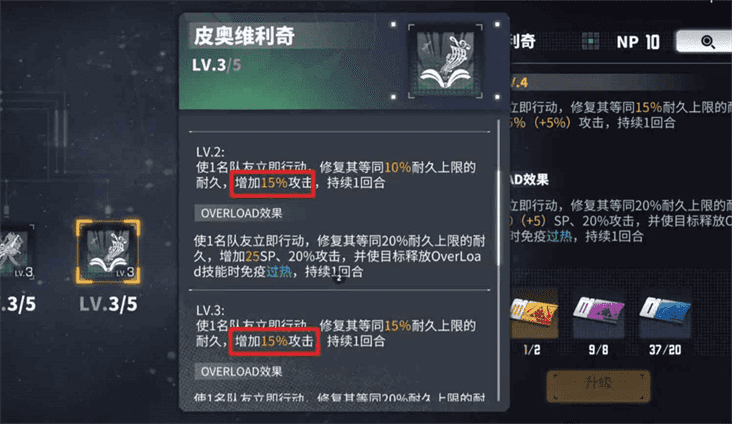Click the green grid icon beside NP
The width and height of the screenshot is (732, 424).
coord(591,42)
